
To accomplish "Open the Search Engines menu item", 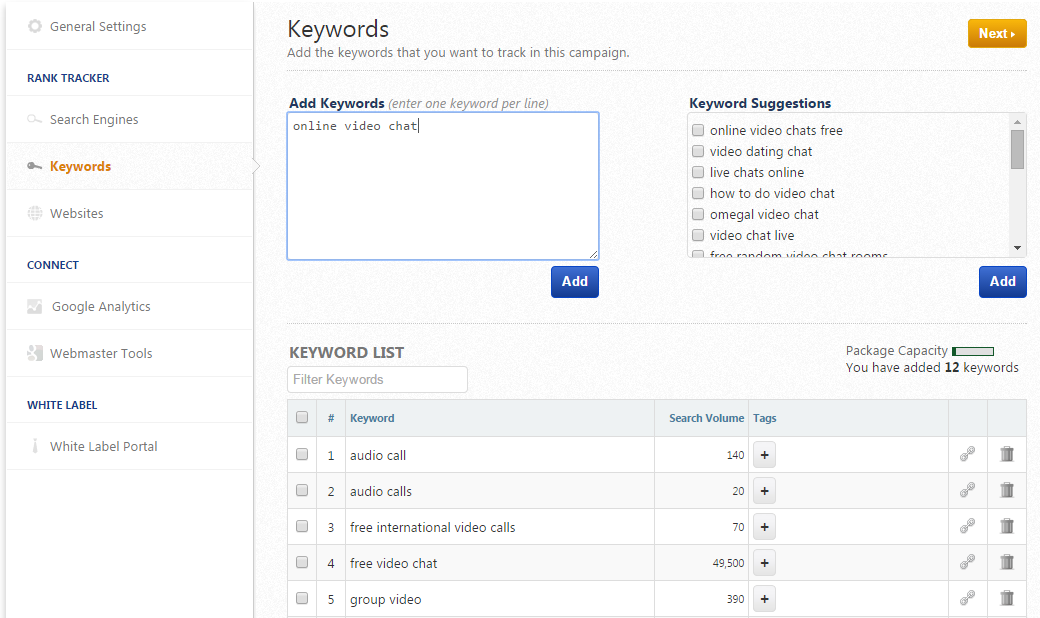I will click(x=94, y=120).
